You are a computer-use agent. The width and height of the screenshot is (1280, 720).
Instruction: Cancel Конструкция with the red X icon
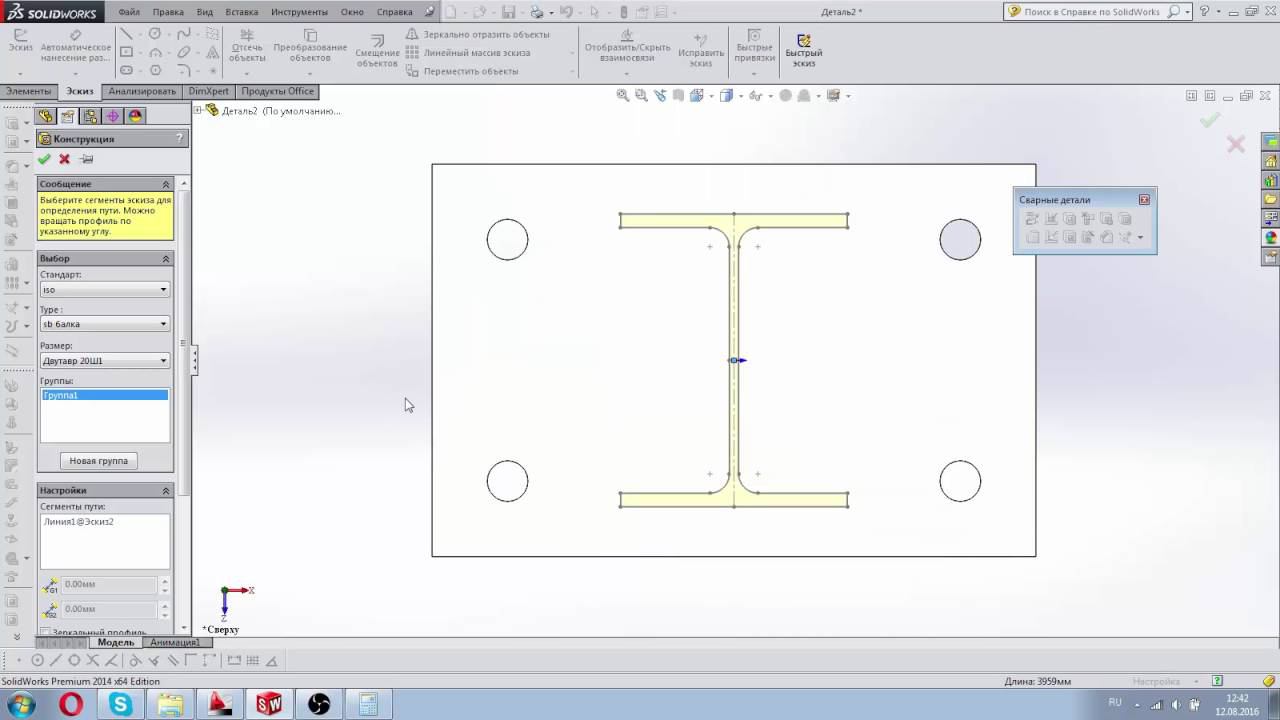point(65,159)
